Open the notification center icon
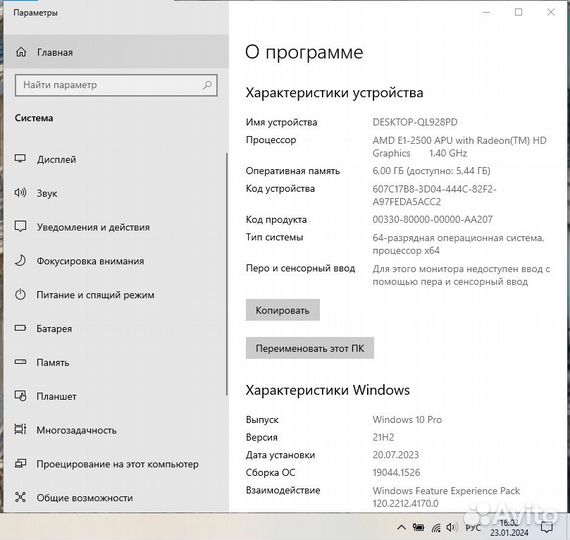The height and width of the screenshot is (540, 570). (x=547, y=527)
